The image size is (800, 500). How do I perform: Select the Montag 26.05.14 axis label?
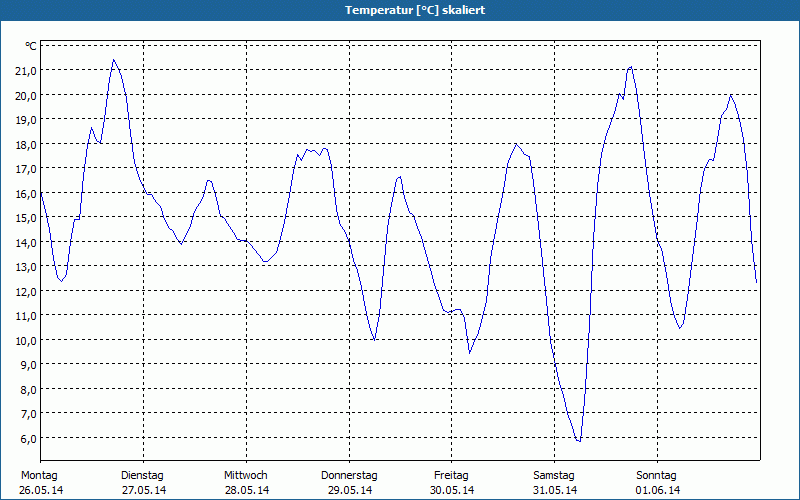click(41, 483)
